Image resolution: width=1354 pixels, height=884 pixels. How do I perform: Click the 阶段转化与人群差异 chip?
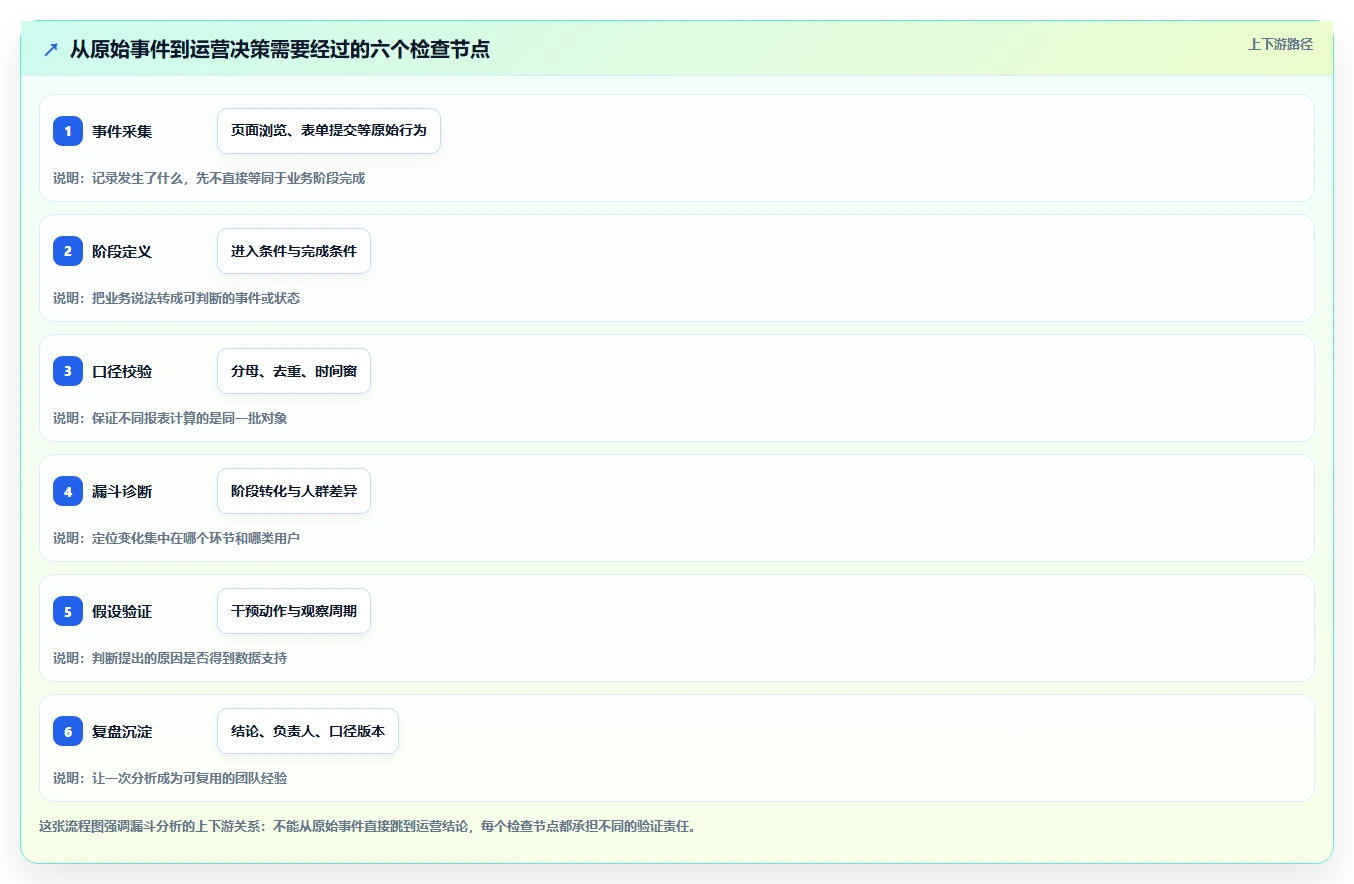294,491
